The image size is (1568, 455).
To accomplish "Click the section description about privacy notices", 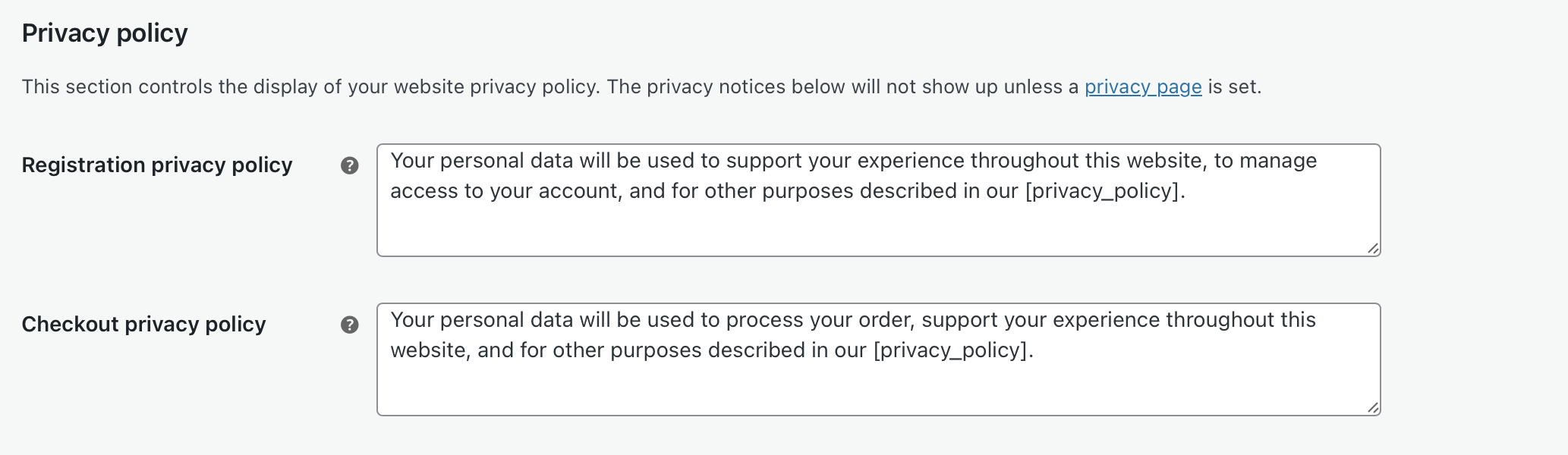I will [641, 86].
